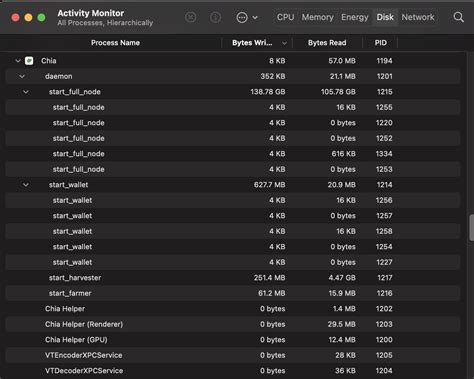Image resolution: width=474 pixels, height=379 pixels.
Task: Collapse the daemon process group
Action: (x=22, y=76)
